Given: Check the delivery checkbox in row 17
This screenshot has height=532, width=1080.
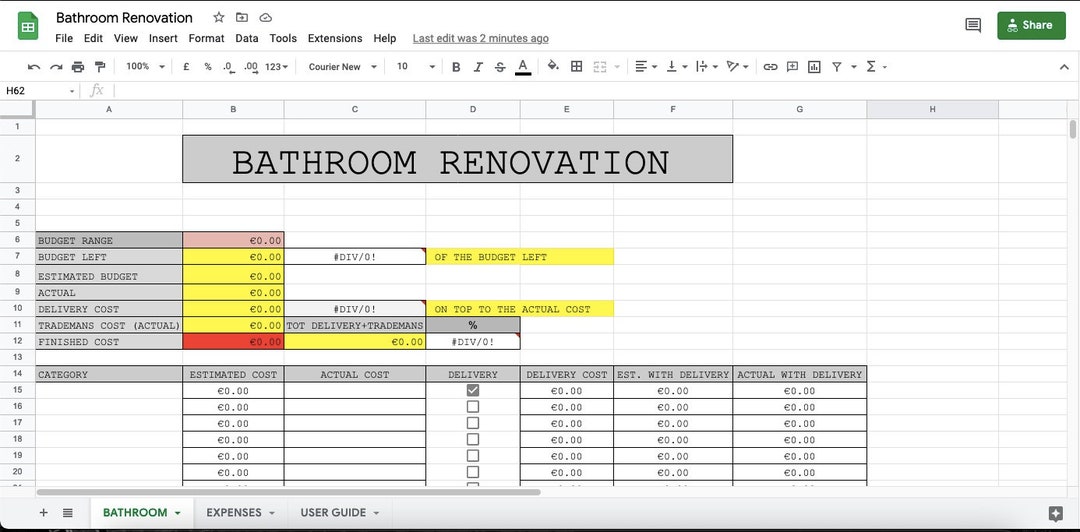Looking at the screenshot, I should tap(472, 423).
